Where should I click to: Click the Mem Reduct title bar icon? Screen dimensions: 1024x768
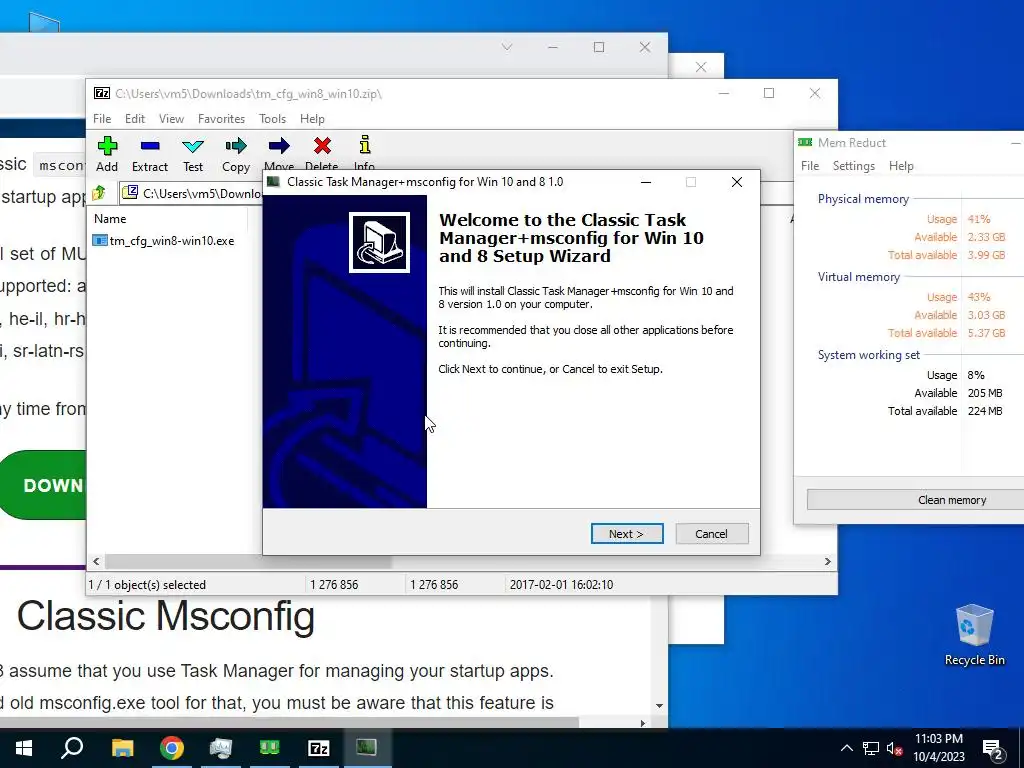(x=805, y=142)
